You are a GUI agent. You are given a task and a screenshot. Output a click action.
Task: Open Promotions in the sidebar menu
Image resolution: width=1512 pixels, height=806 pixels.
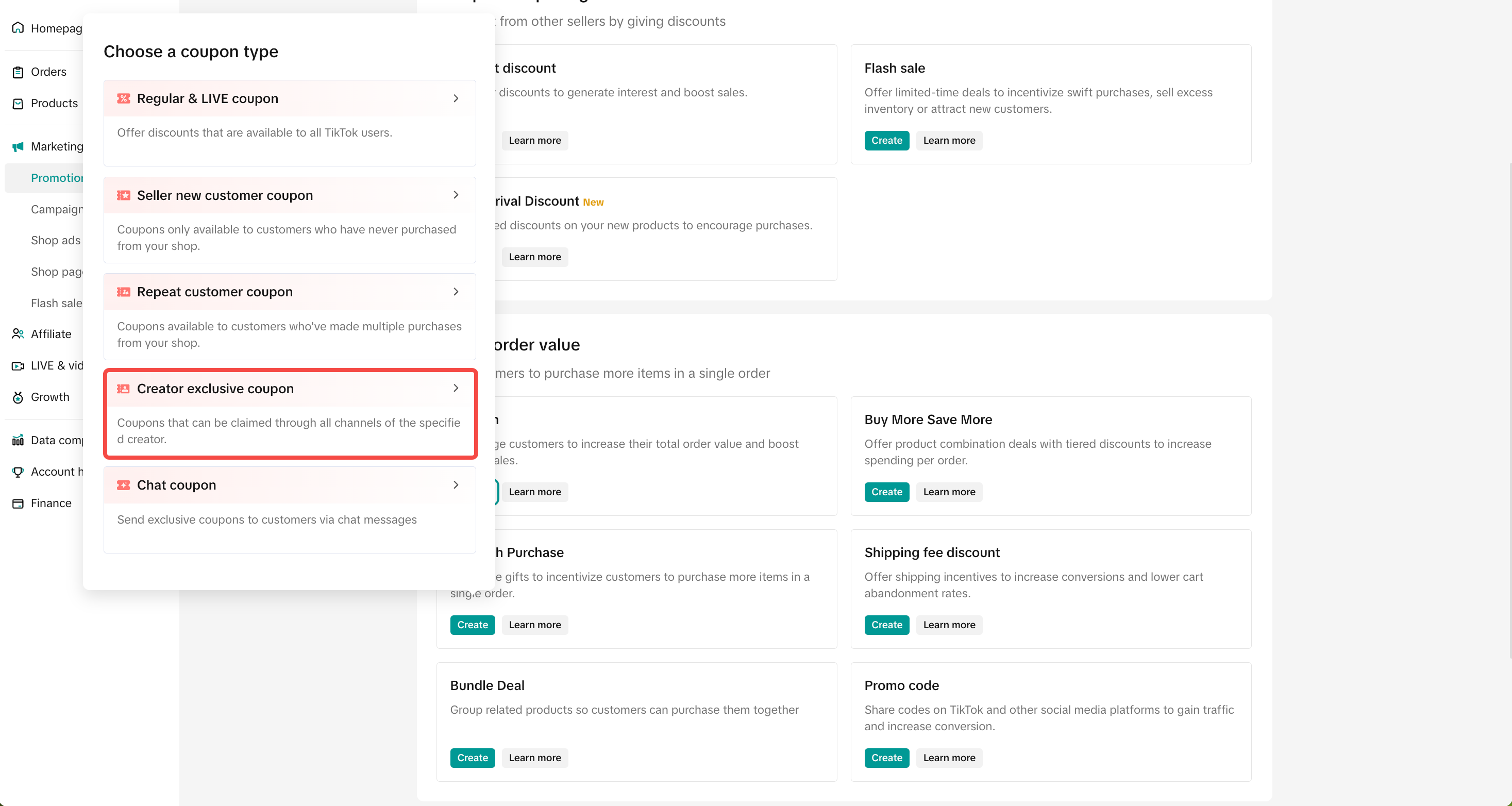click(56, 178)
